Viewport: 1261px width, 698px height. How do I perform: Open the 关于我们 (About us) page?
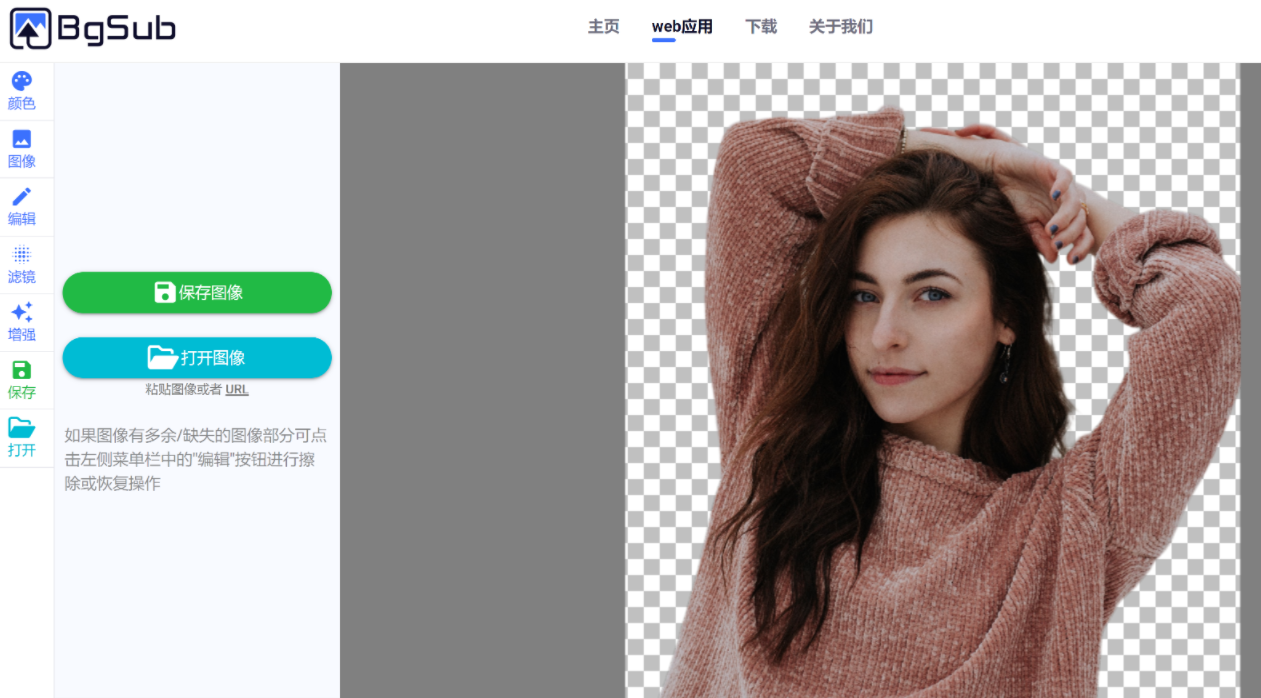point(840,27)
